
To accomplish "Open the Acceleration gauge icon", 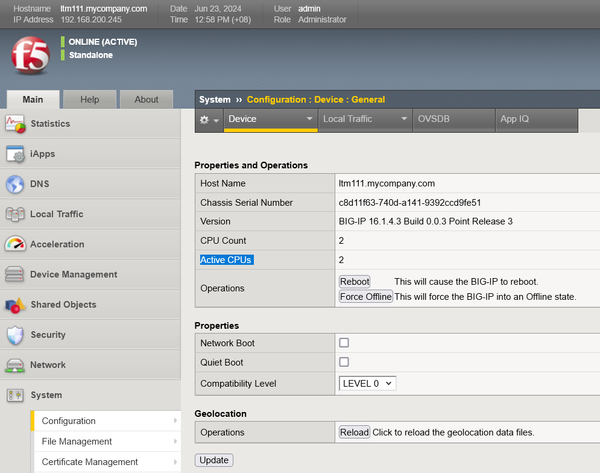I will (15, 244).
